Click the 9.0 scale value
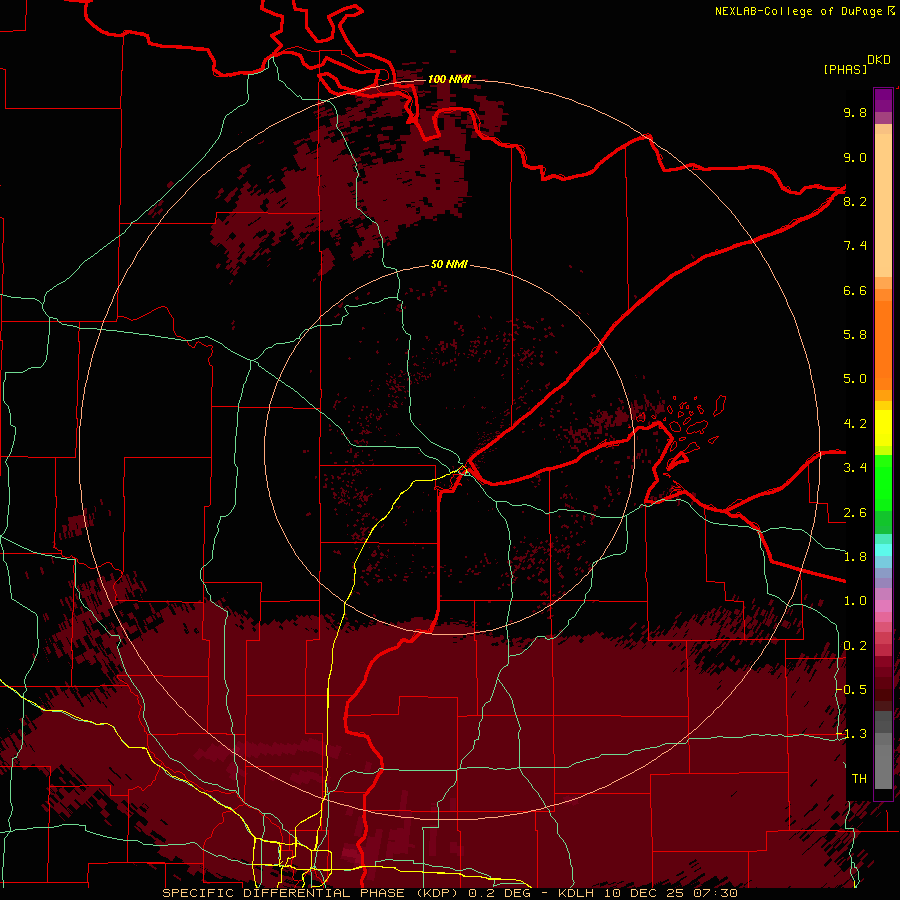900x900 pixels. point(855,157)
